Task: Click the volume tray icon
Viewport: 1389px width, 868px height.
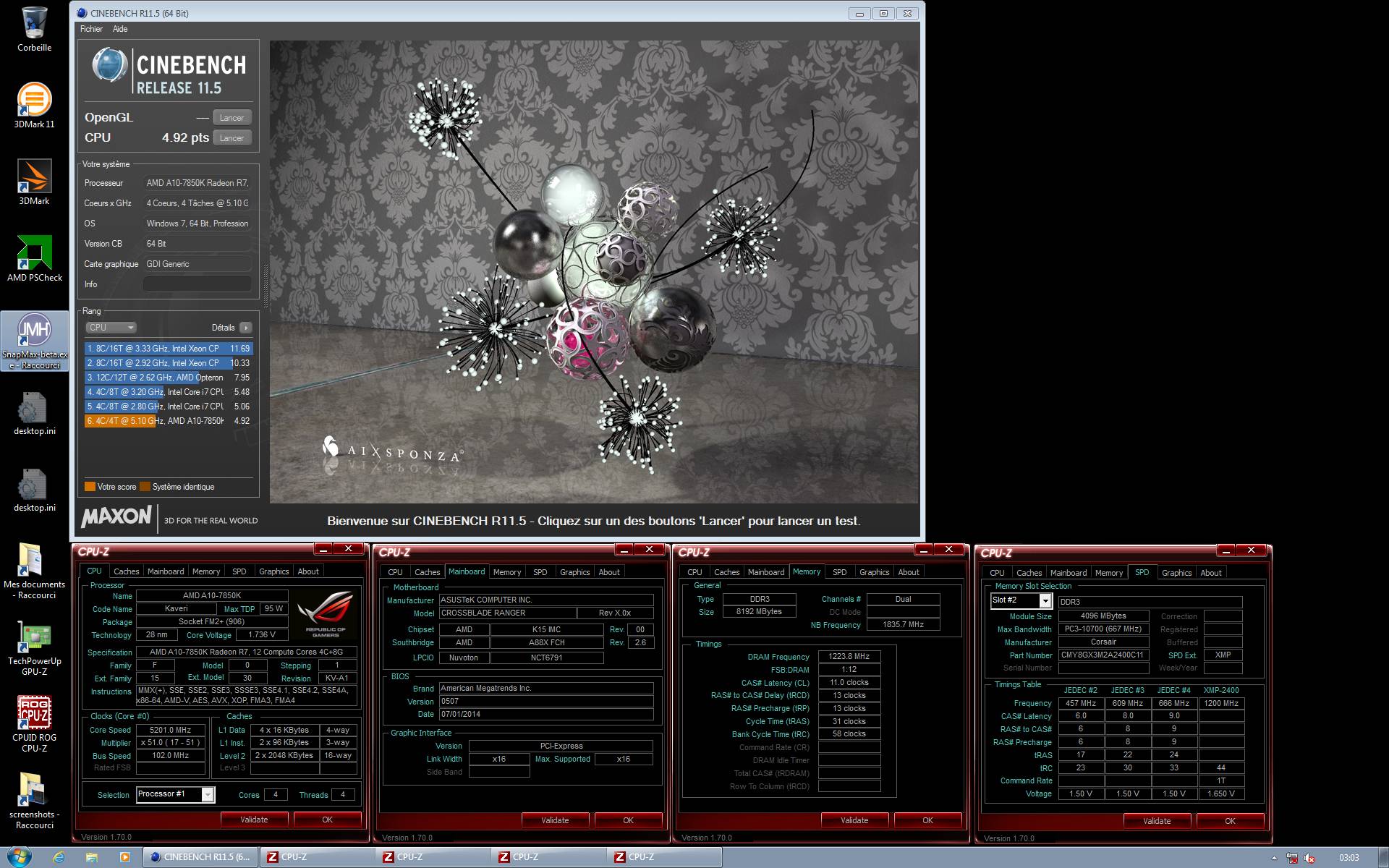Action: 1309,858
